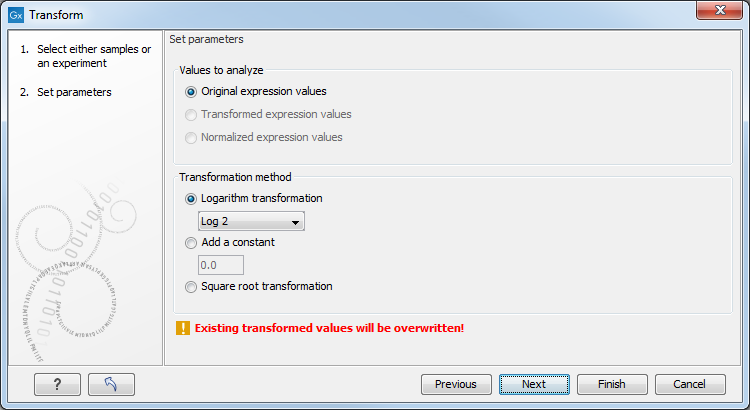Choose the Add a constant option
The height and width of the screenshot is (410, 750).
(x=192, y=242)
